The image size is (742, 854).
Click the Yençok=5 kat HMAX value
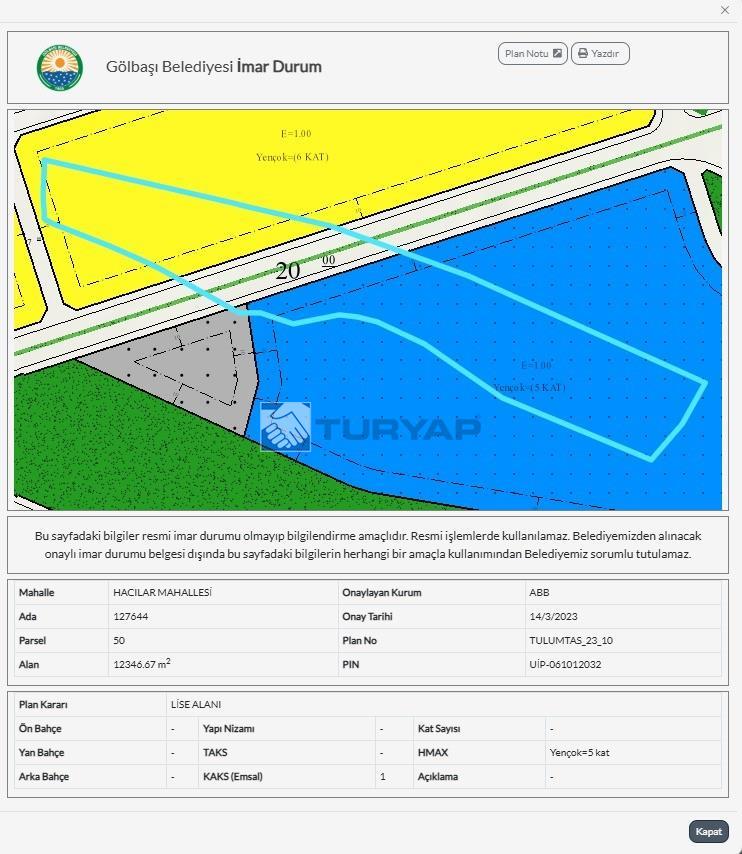(579, 753)
